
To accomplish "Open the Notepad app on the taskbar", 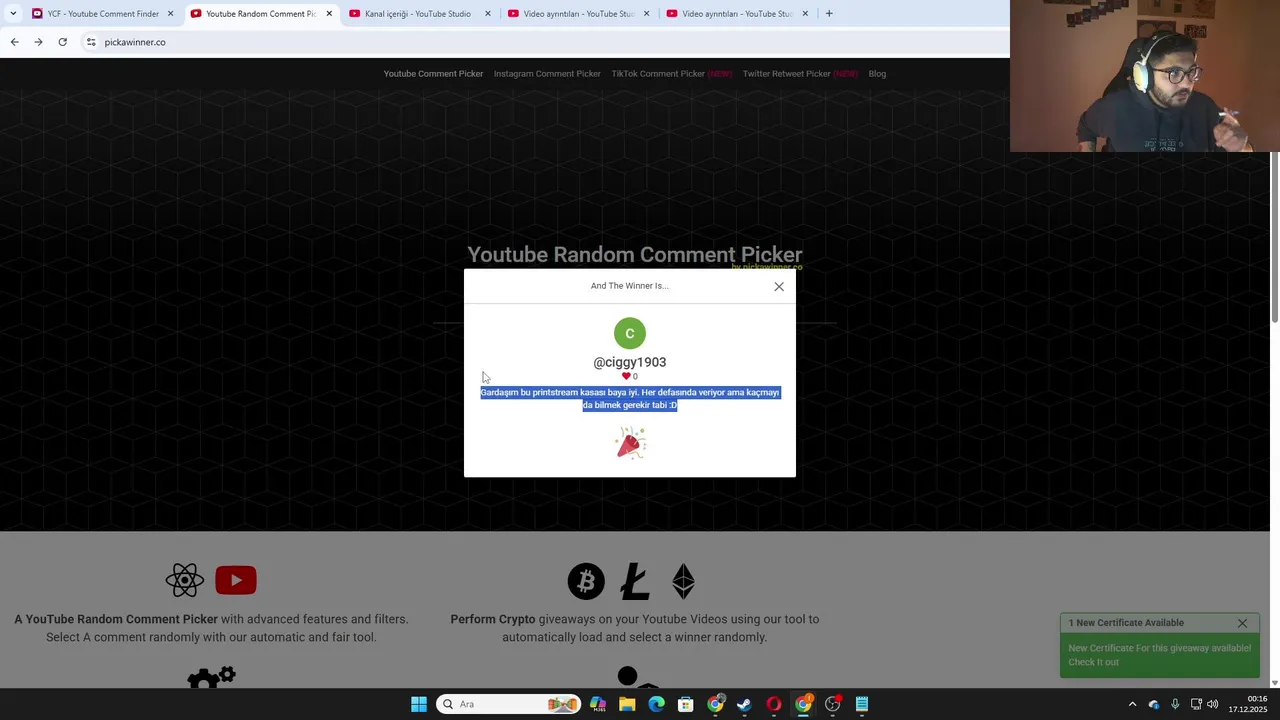I will [862, 704].
